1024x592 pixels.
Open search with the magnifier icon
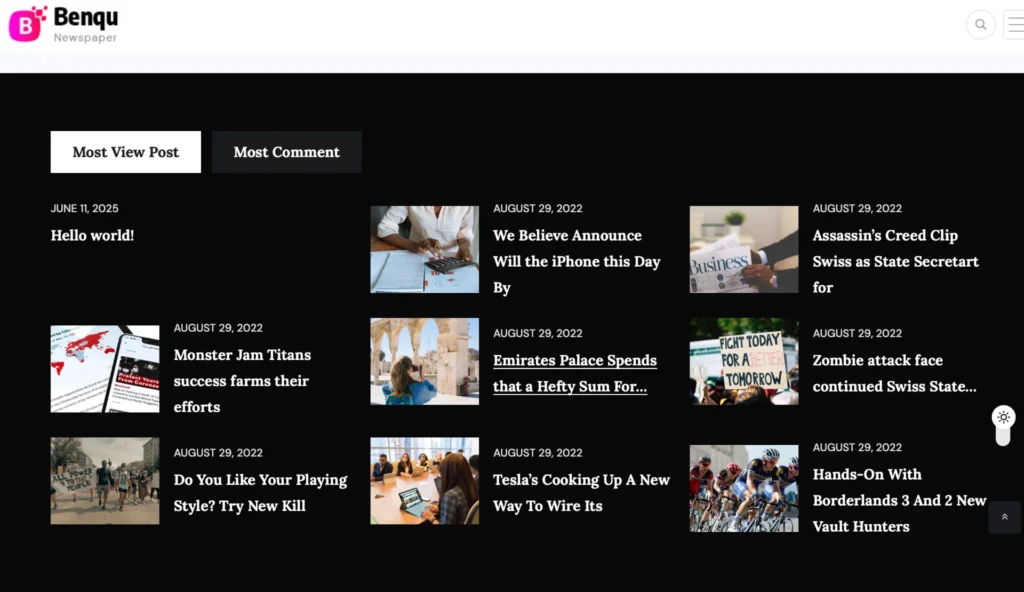click(x=980, y=25)
